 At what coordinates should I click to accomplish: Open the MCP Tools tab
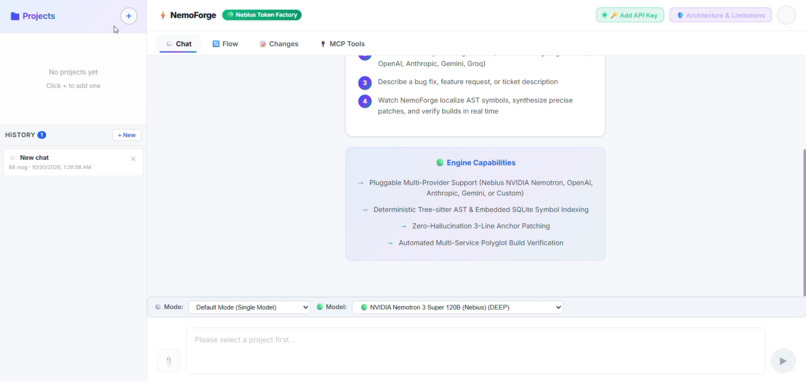click(342, 44)
